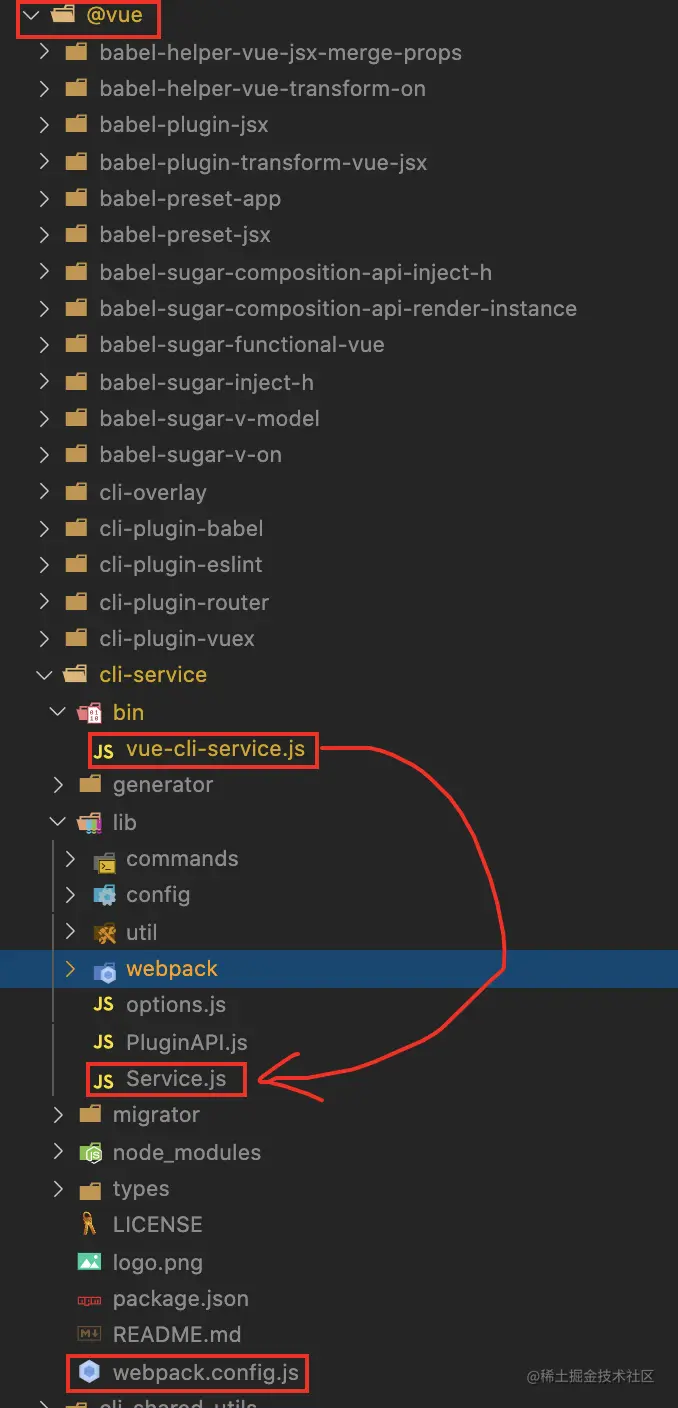Collapse the @vue folder chevron
The height and width of the screenshot is (1408, 678).
point(31,16)
